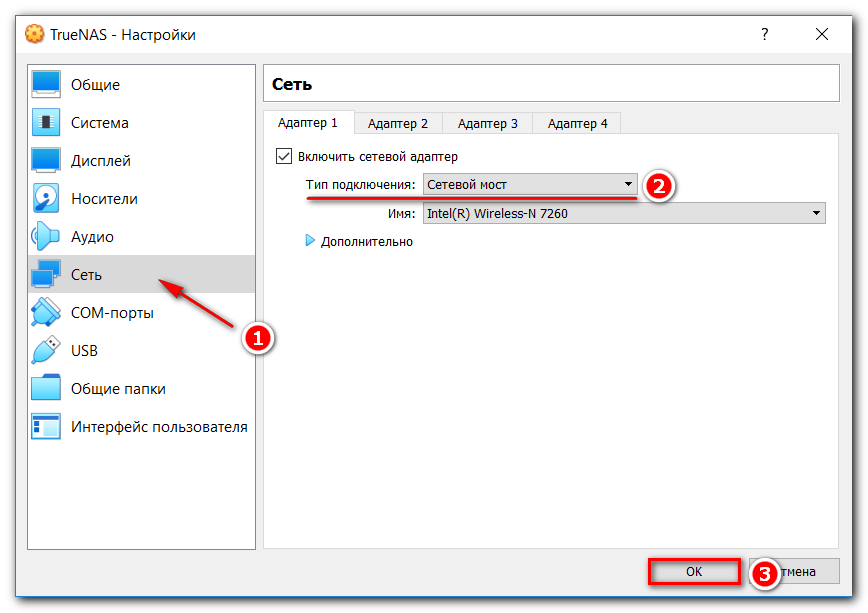This screenshot has height=613, width=868.
Task: Open Shared Folders (Общие папки) icon
Action: pos(47,389)
